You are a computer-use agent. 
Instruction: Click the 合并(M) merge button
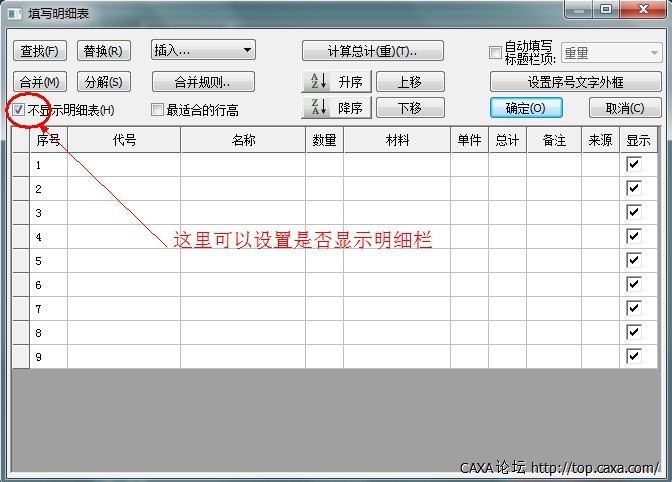click(x=39, y=81)
